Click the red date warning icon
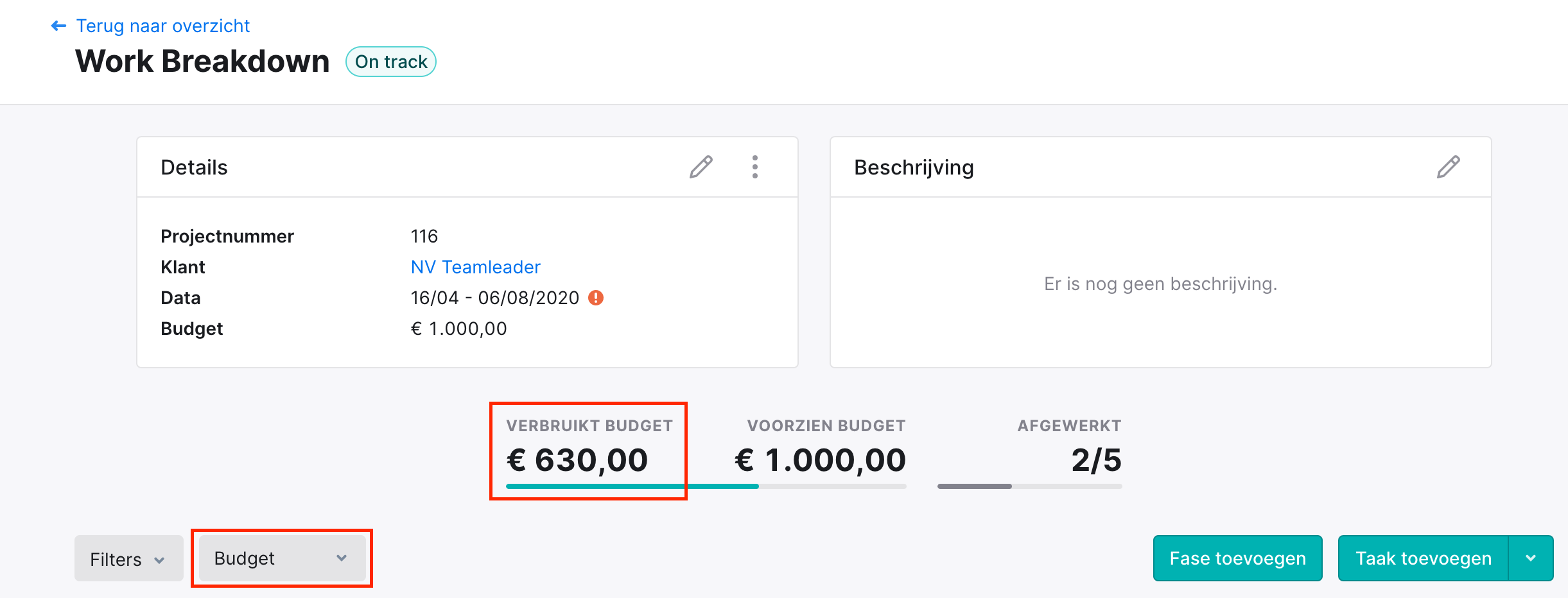Image resolution: width=1568 pixels, height=598 pixels. coord(596,298)
